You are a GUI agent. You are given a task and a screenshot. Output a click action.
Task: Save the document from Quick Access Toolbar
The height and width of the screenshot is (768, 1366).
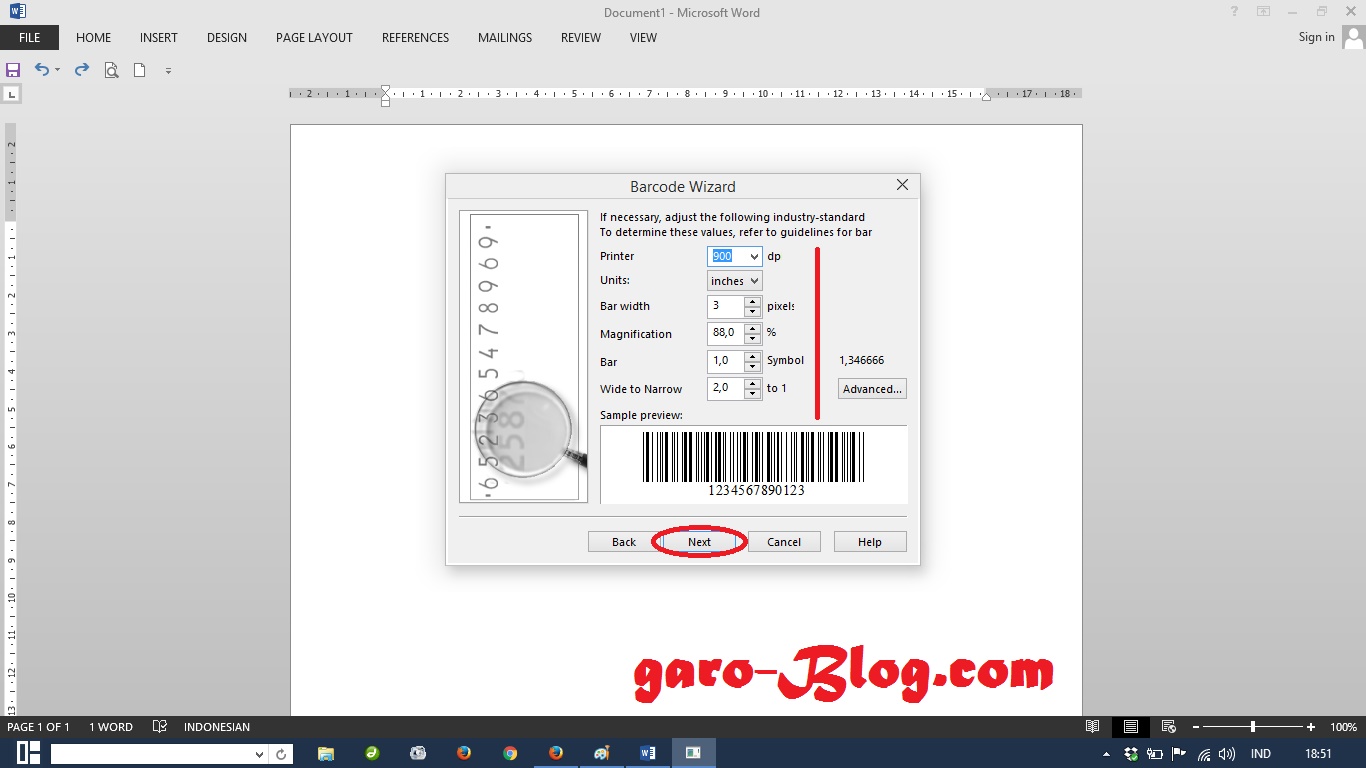point(13,70)
